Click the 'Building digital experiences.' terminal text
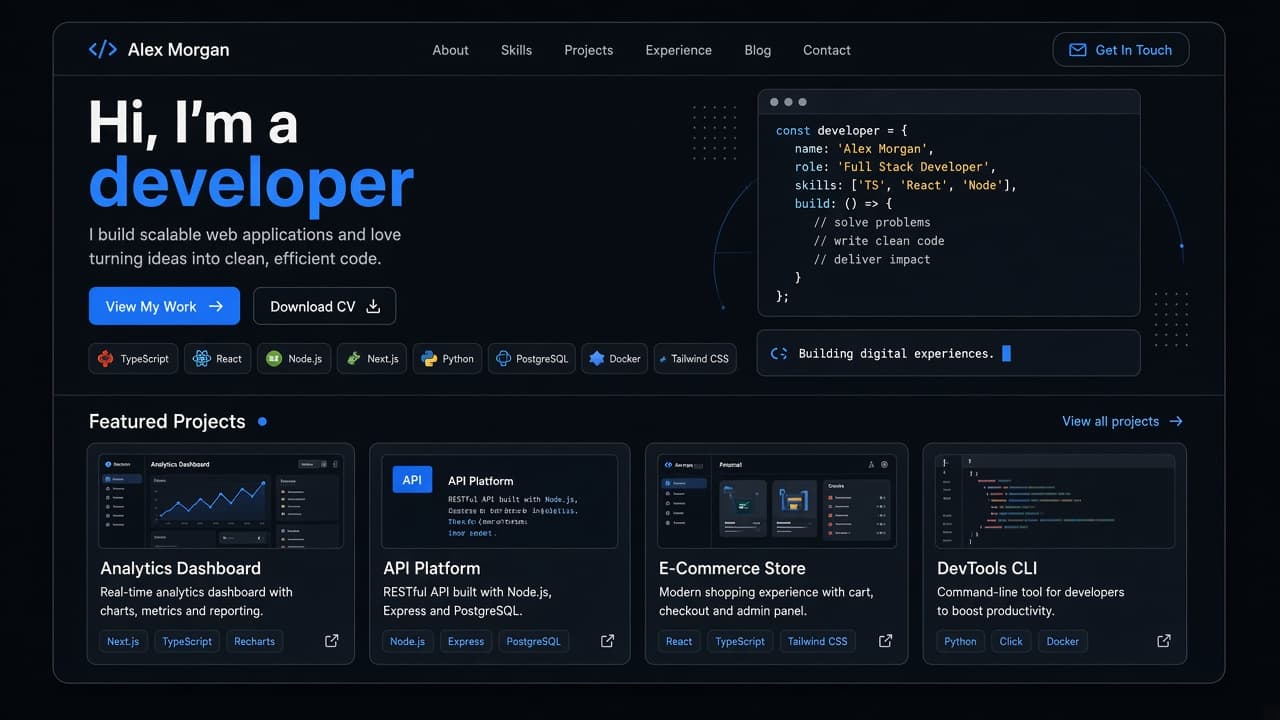 (x=896, y=353)
